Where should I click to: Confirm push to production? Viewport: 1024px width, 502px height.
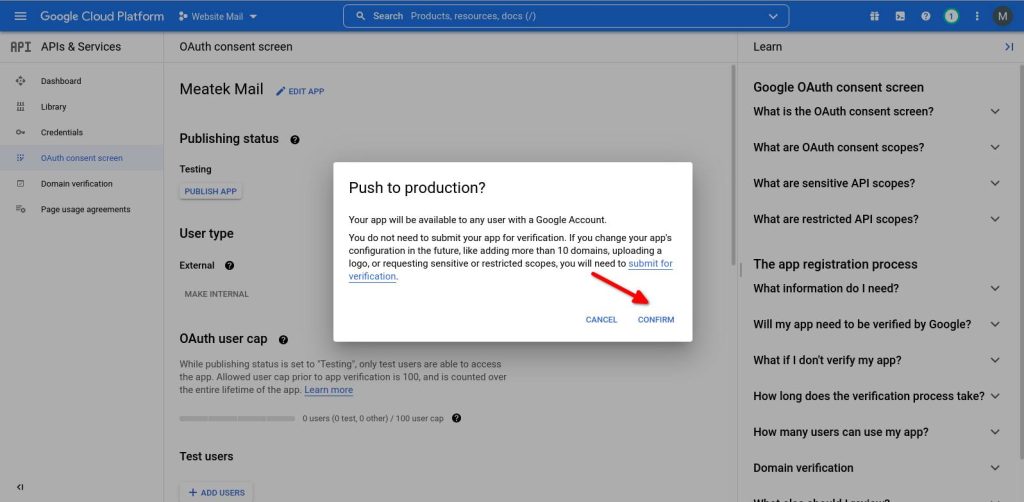click(656, 320)
